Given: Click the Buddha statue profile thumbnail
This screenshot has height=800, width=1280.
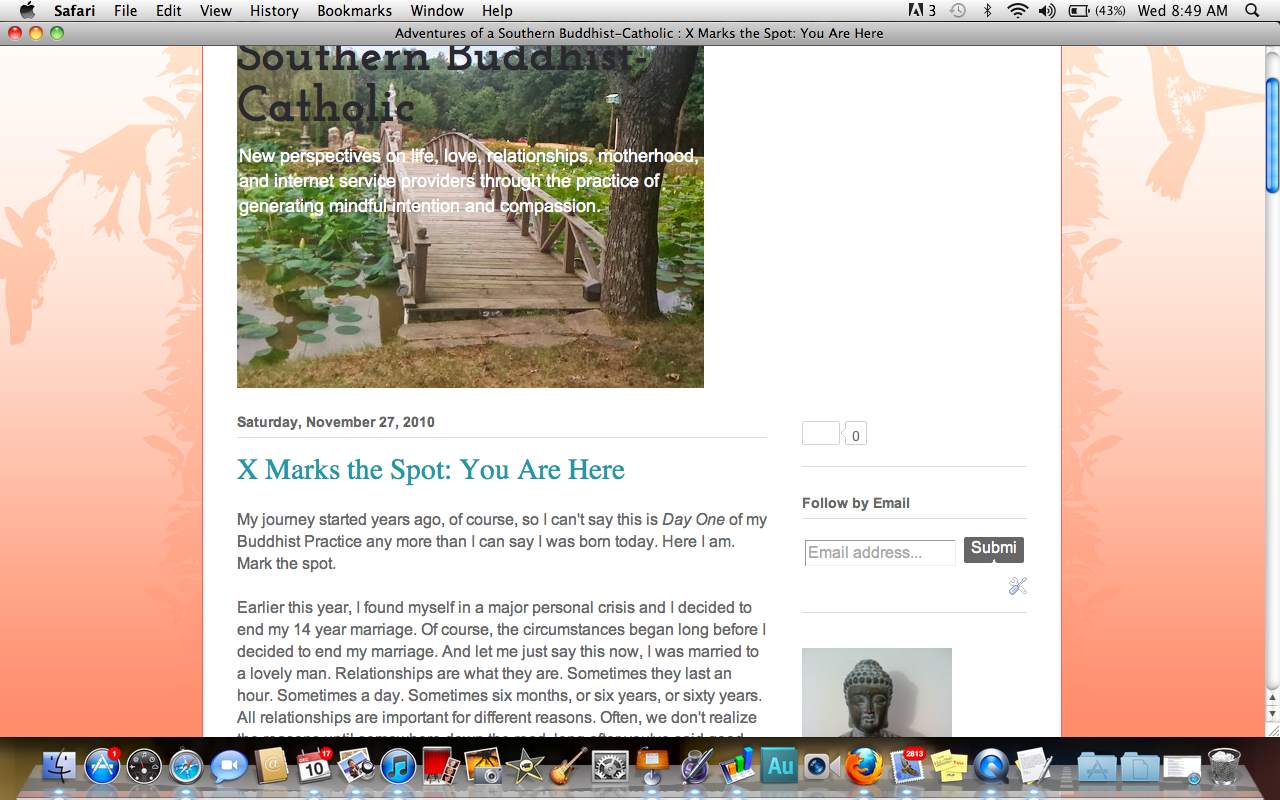Looking at the screenshot, I should pos(877,693).
